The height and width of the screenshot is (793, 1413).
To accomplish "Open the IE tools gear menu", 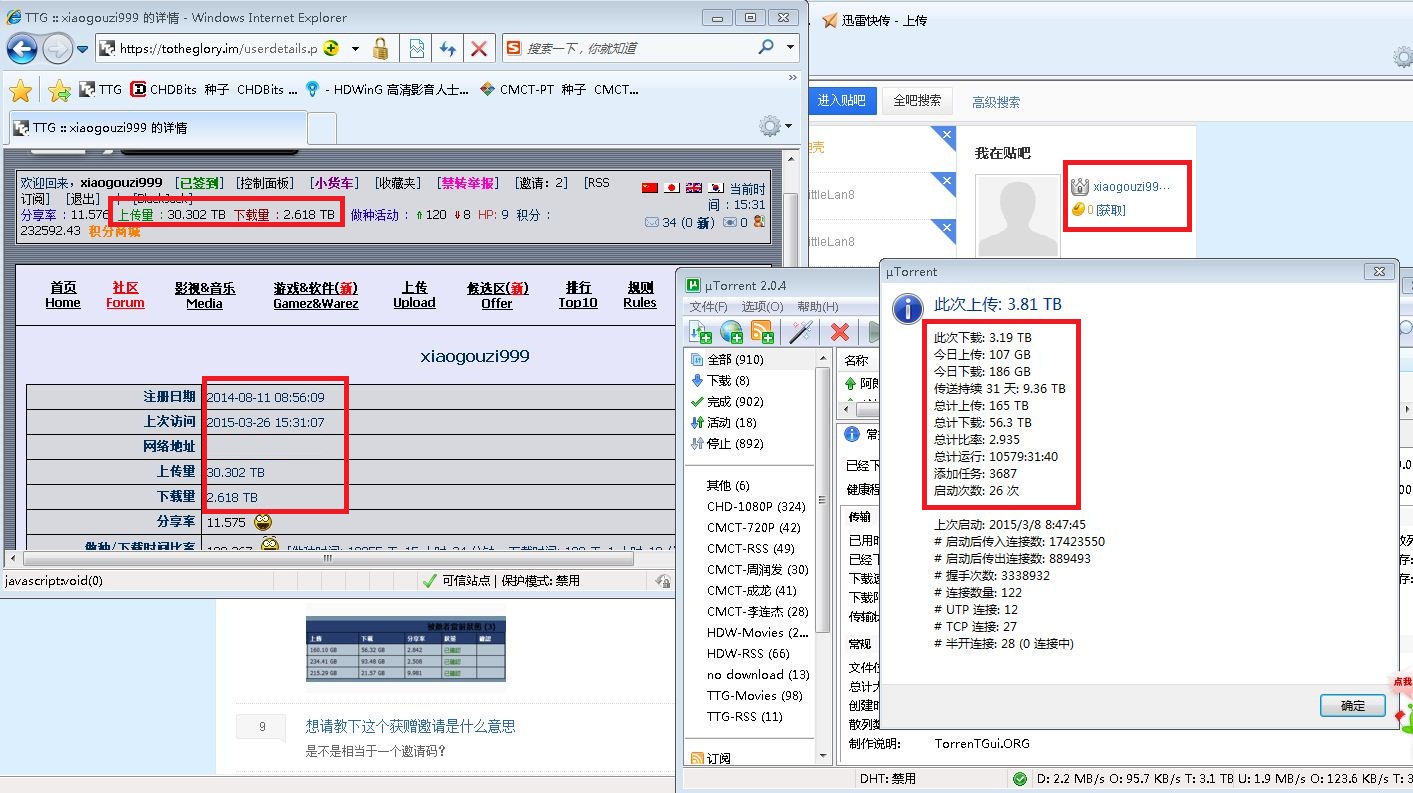I will 770,126.
